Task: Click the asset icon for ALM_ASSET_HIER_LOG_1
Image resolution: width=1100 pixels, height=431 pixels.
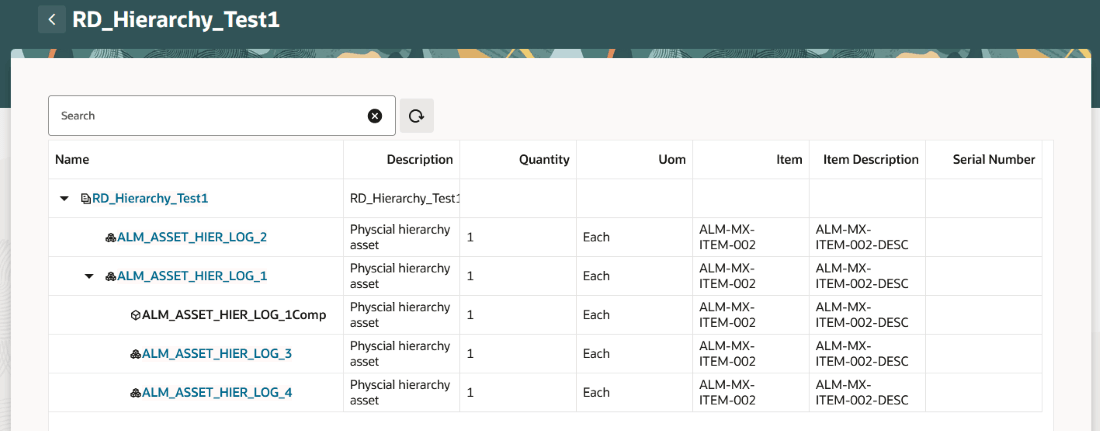Action: [x=111, y=276]
